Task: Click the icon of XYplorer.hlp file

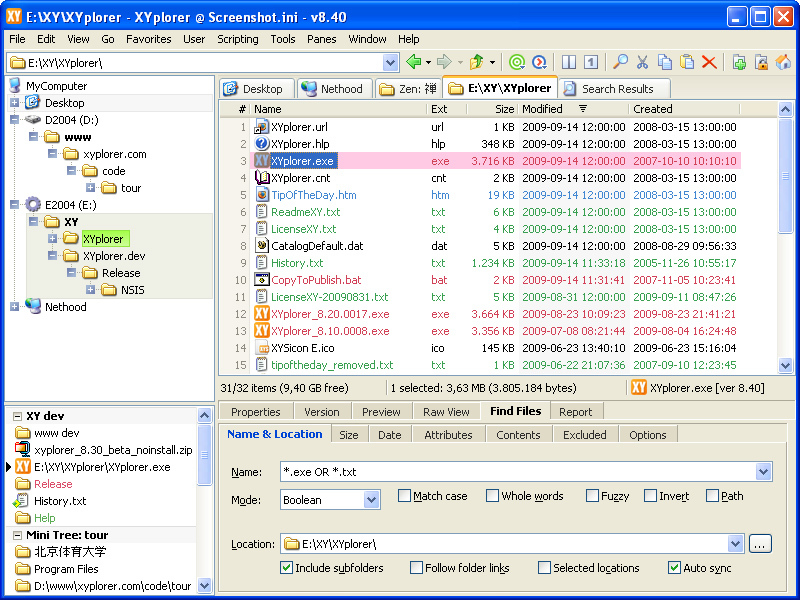Action: click(x=262, y=144)
